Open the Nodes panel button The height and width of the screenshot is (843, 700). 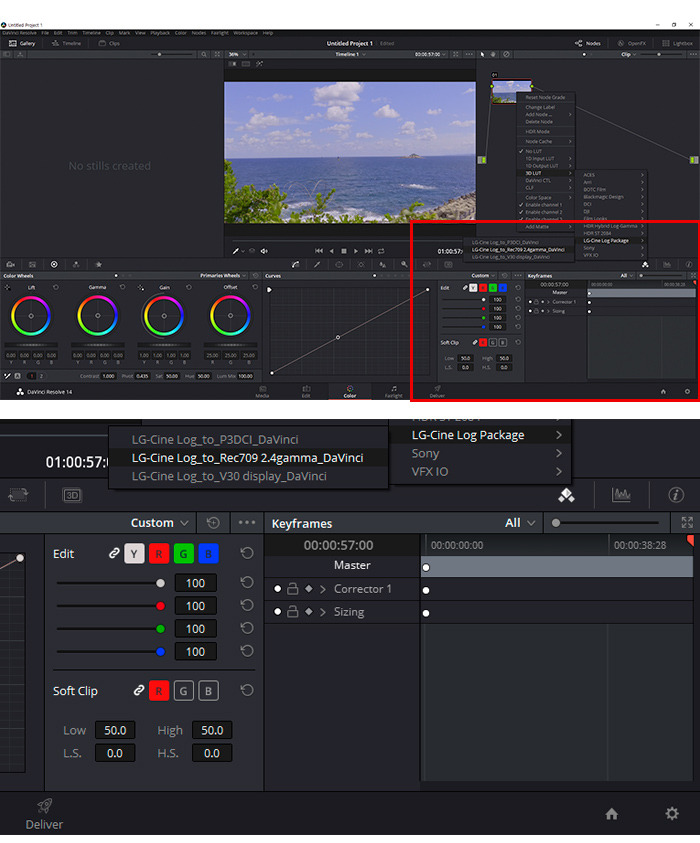[588, 44]
